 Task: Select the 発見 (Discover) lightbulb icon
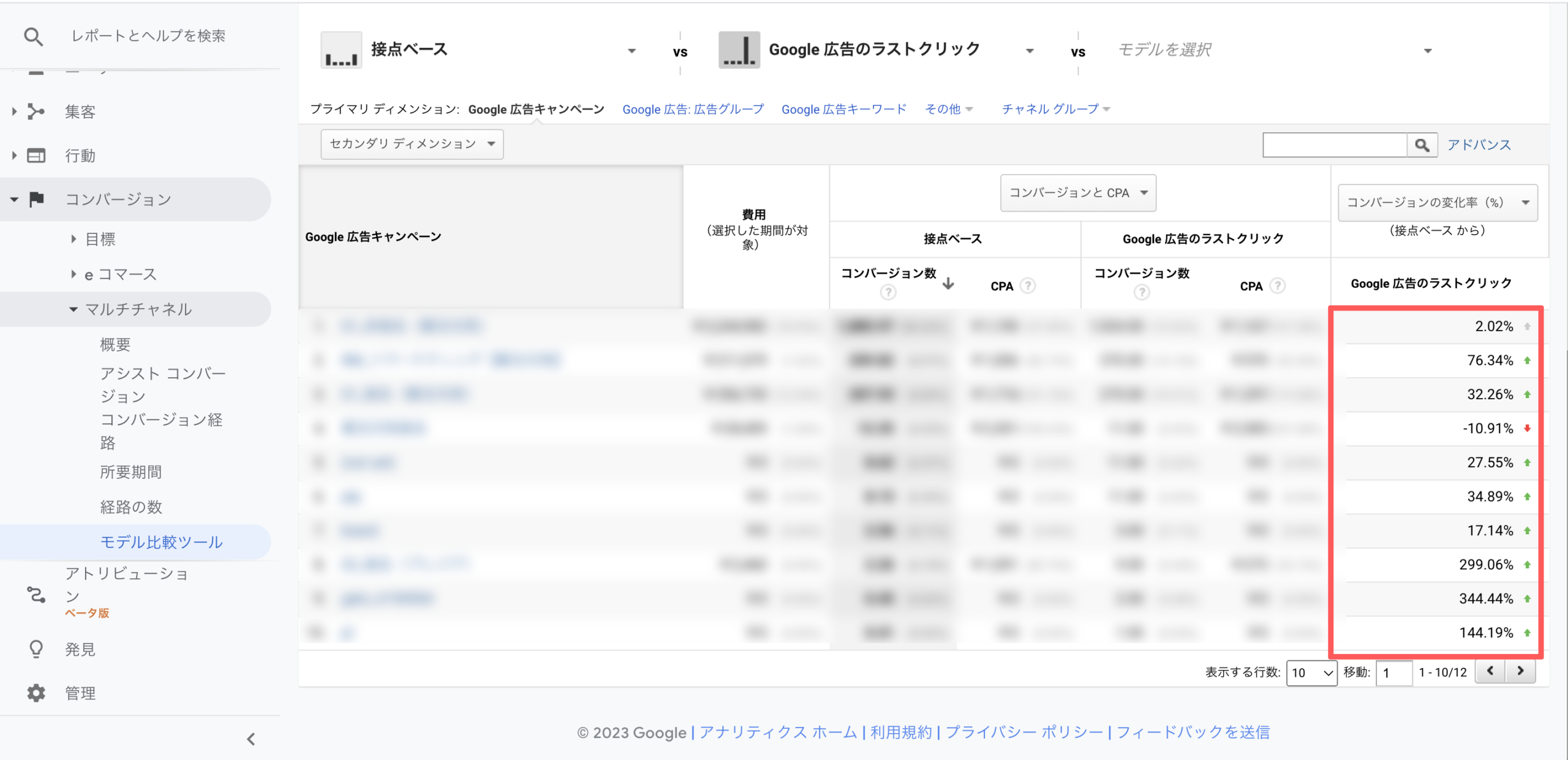35,649
